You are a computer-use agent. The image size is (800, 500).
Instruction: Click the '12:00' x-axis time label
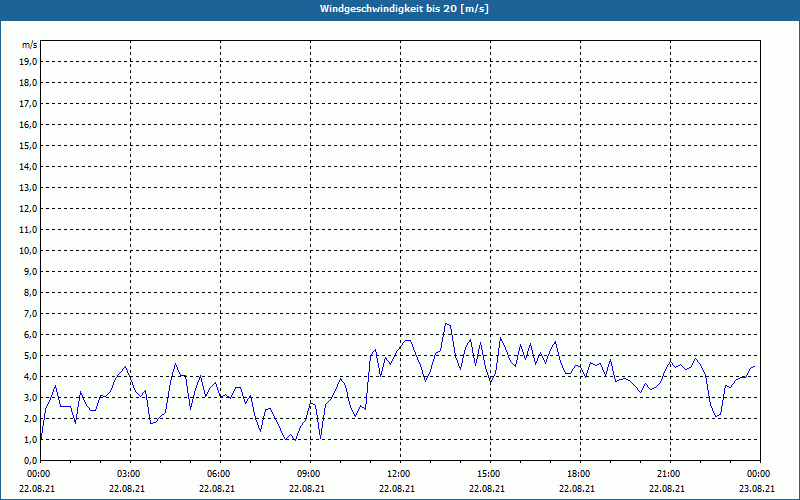400,474
